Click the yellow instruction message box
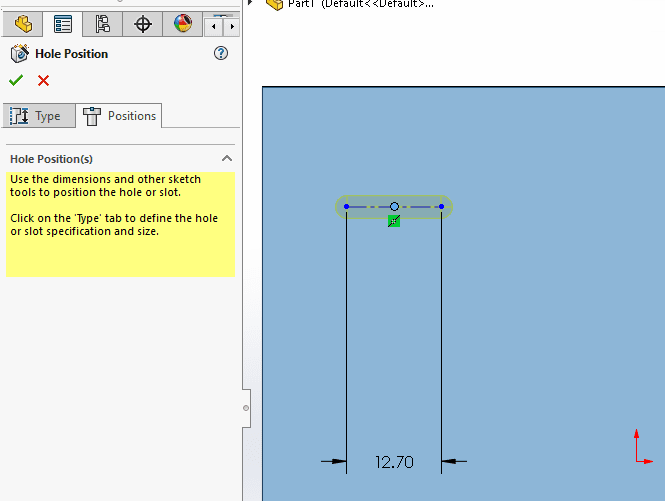This screenshot has height=501, width=665. pyautogui.click(x=120, y=224)
